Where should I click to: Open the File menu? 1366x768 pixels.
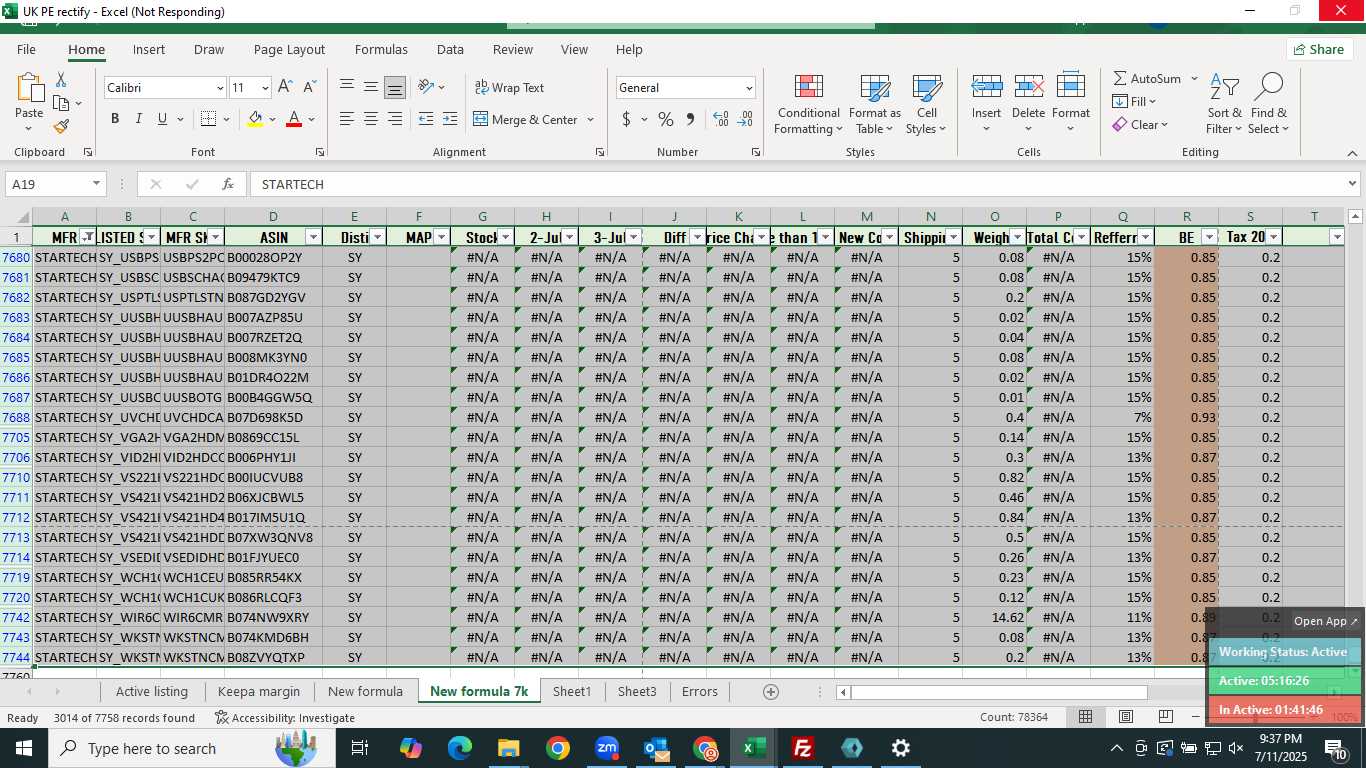26,49
